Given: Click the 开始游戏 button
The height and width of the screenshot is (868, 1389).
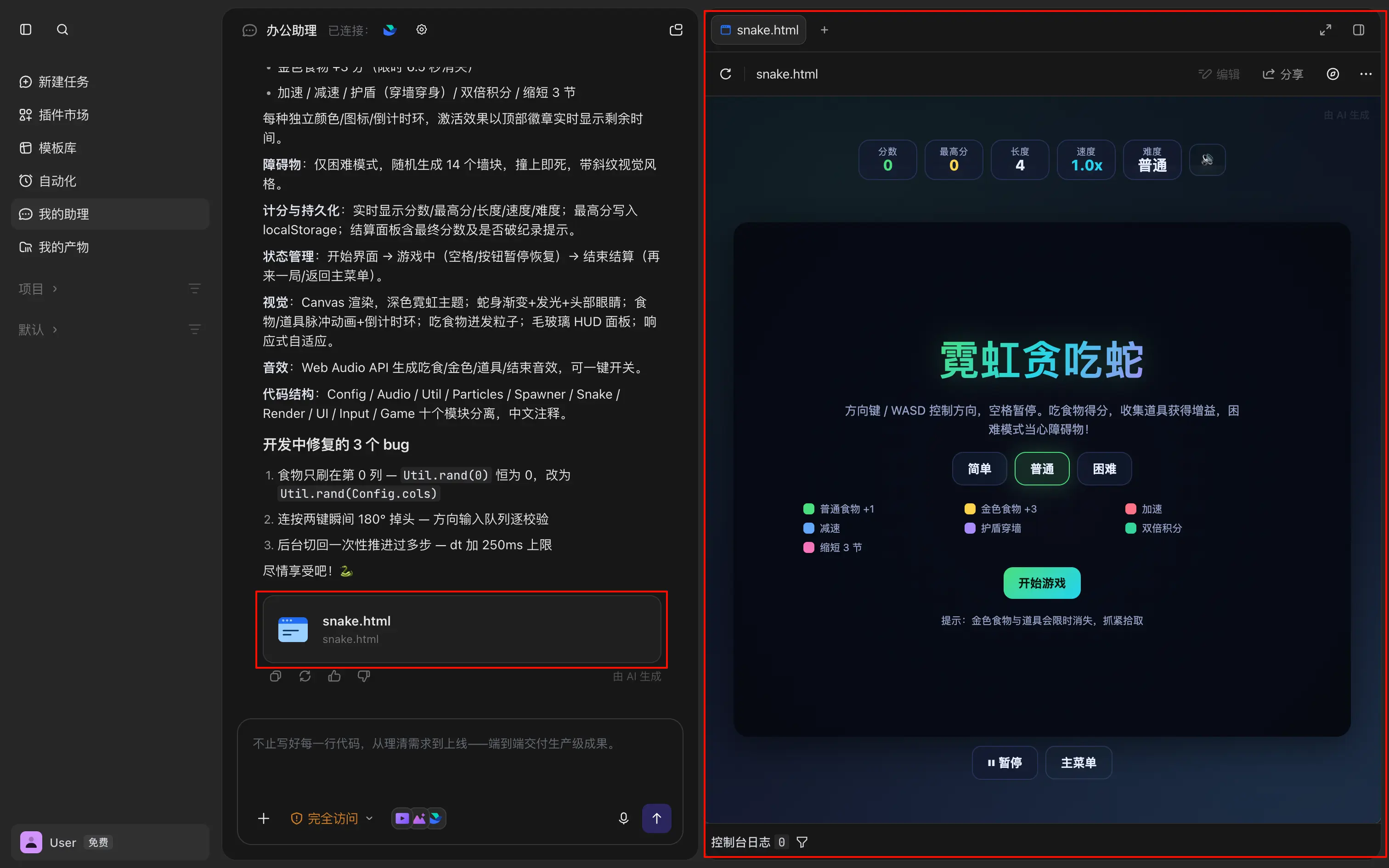Looking at the screenshot, I should [x=1042, y=583].
